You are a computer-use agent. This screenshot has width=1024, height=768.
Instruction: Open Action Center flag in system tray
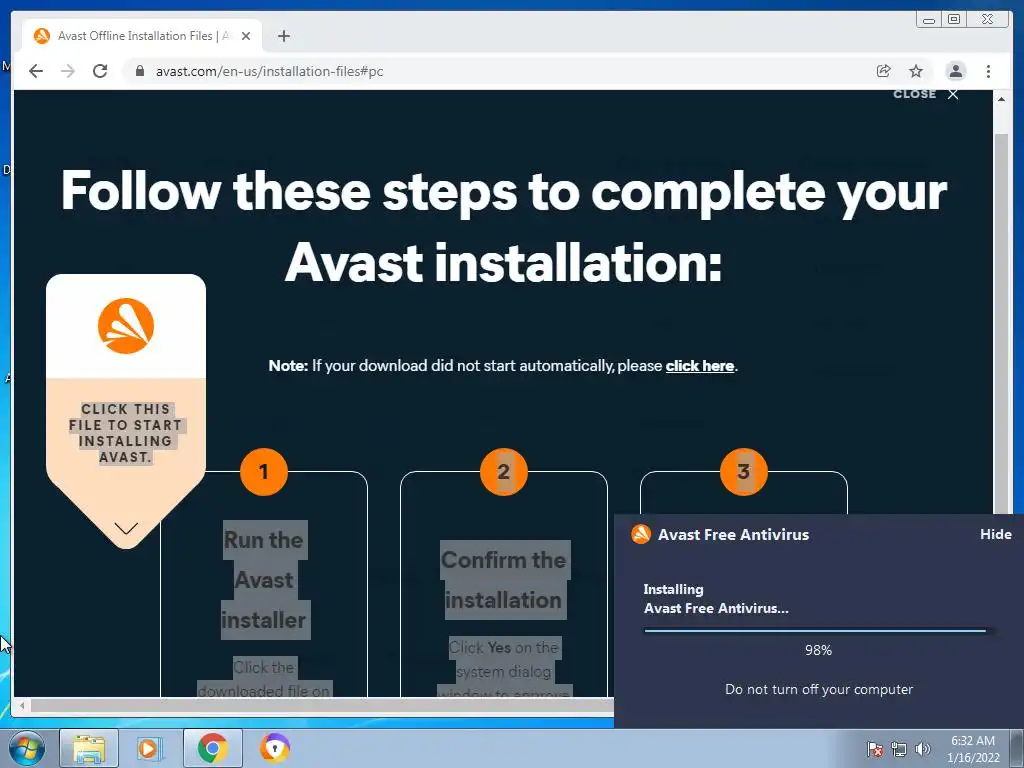875,749
